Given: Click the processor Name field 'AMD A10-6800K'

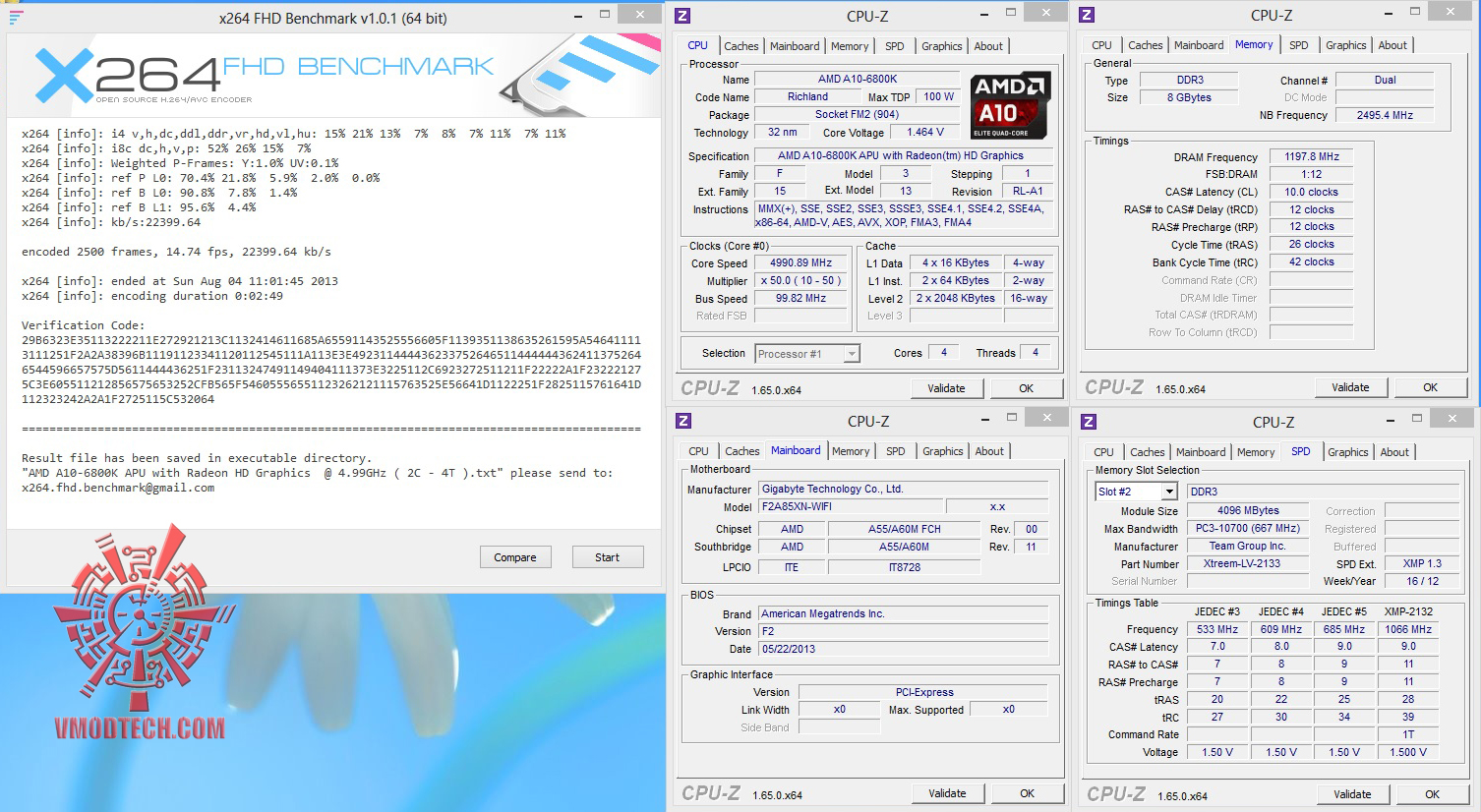Looking at the screenshot, I should click(x=858, y=80).
